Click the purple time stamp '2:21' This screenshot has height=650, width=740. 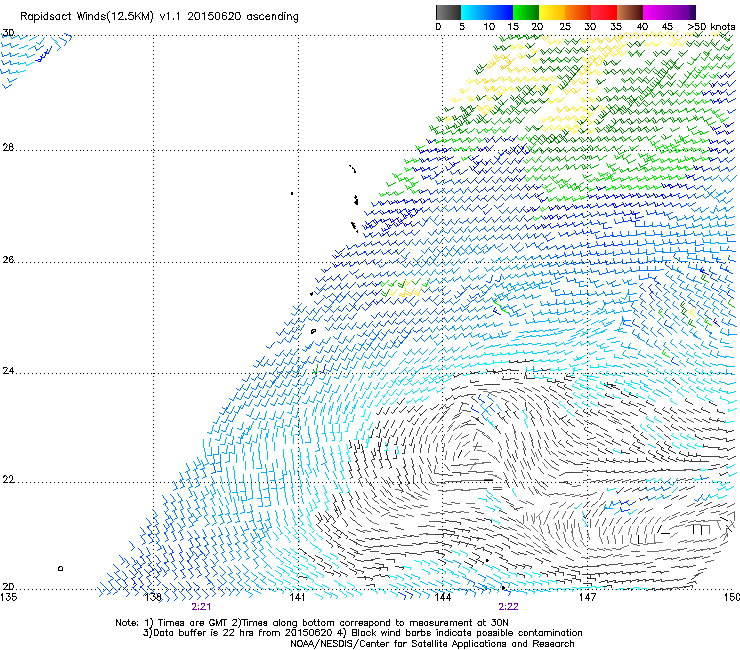tap(201, 607)
